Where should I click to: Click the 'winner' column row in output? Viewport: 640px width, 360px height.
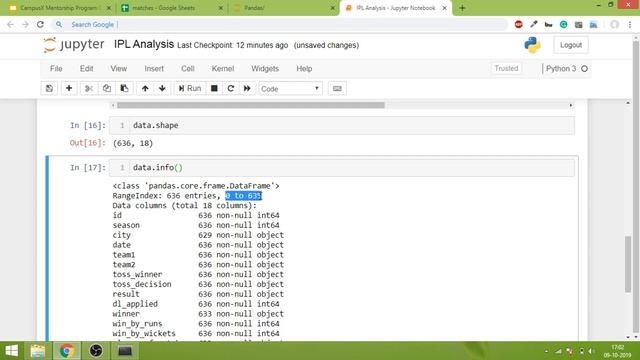198,314
